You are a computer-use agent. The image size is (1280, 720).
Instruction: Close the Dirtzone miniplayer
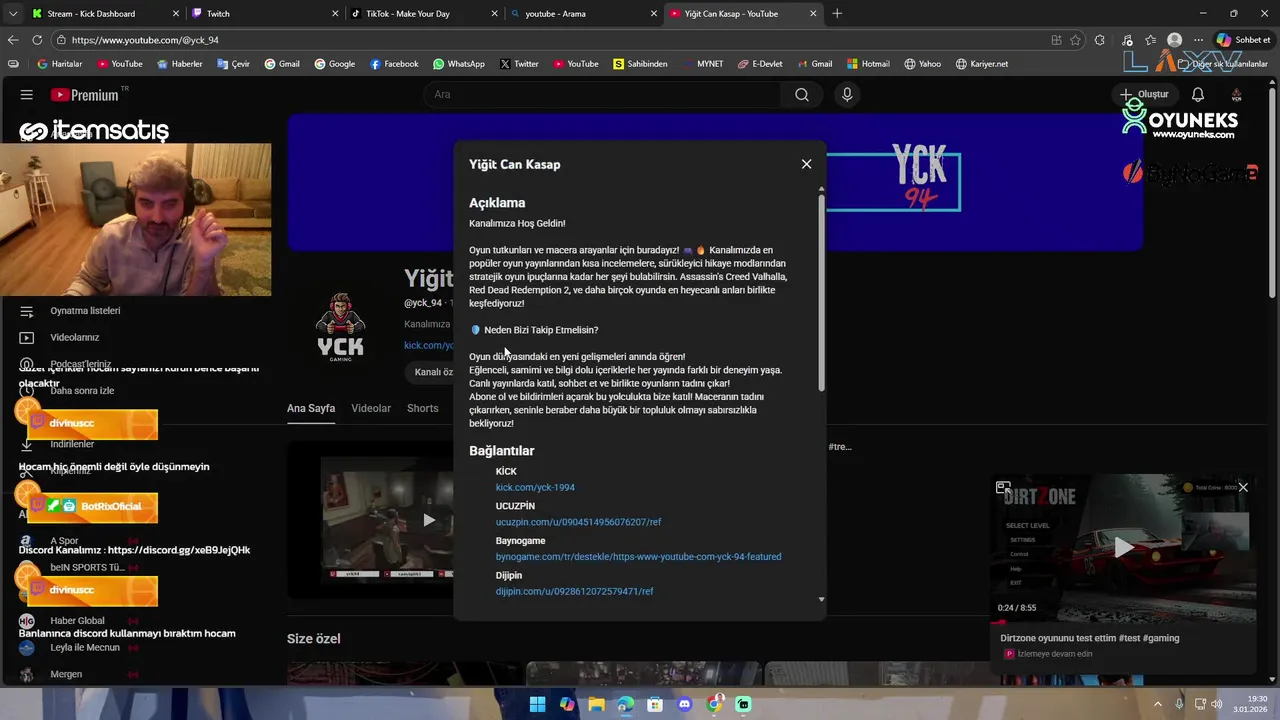click(x=1243, y=487)
